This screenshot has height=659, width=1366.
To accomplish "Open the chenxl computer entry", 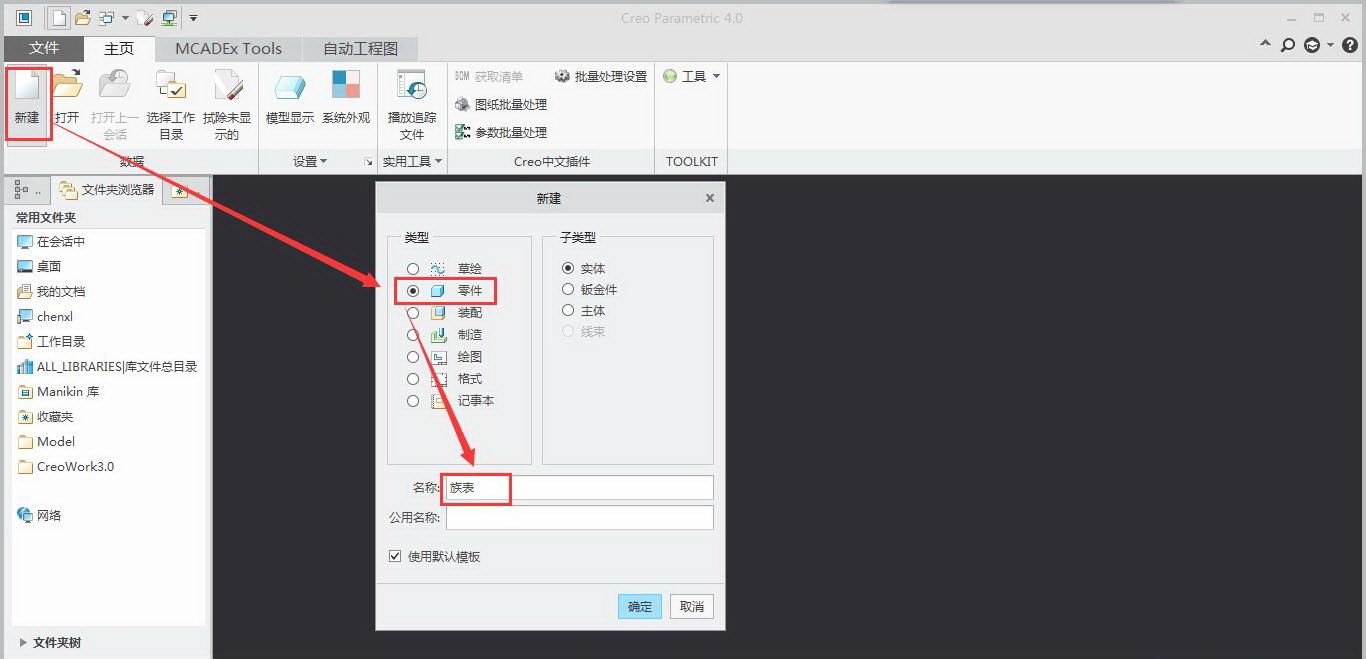I will (x=45, y=316).
